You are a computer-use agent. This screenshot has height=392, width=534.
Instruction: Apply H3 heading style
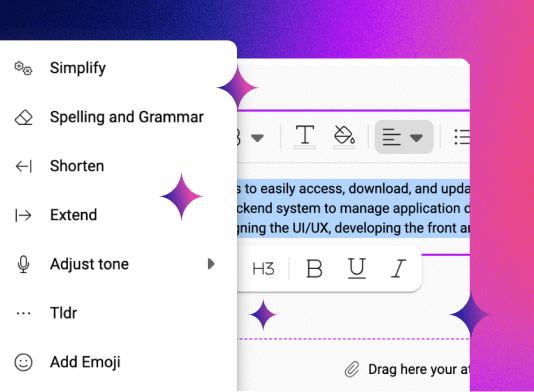click(263, 269)
